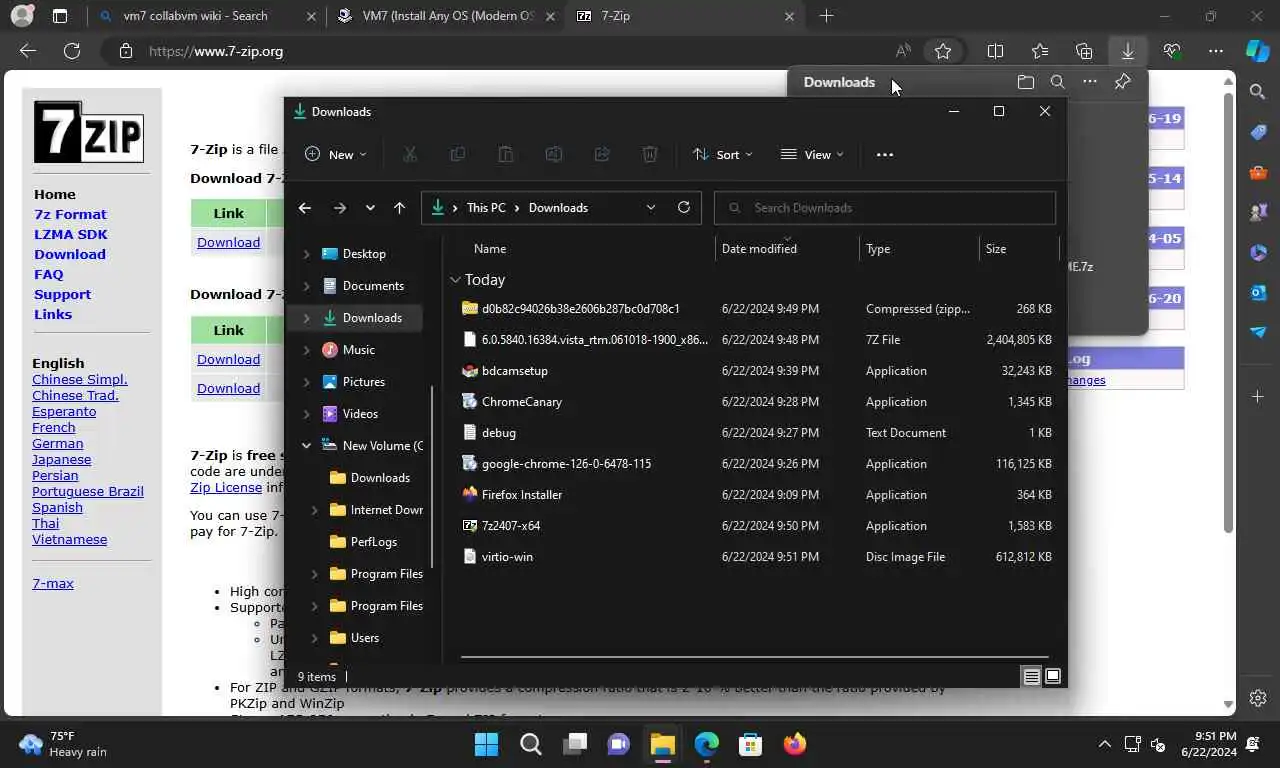The image size is (1280, 768).
Task: Switch to details view in status bar
Action: click(x=1031, y=677)
